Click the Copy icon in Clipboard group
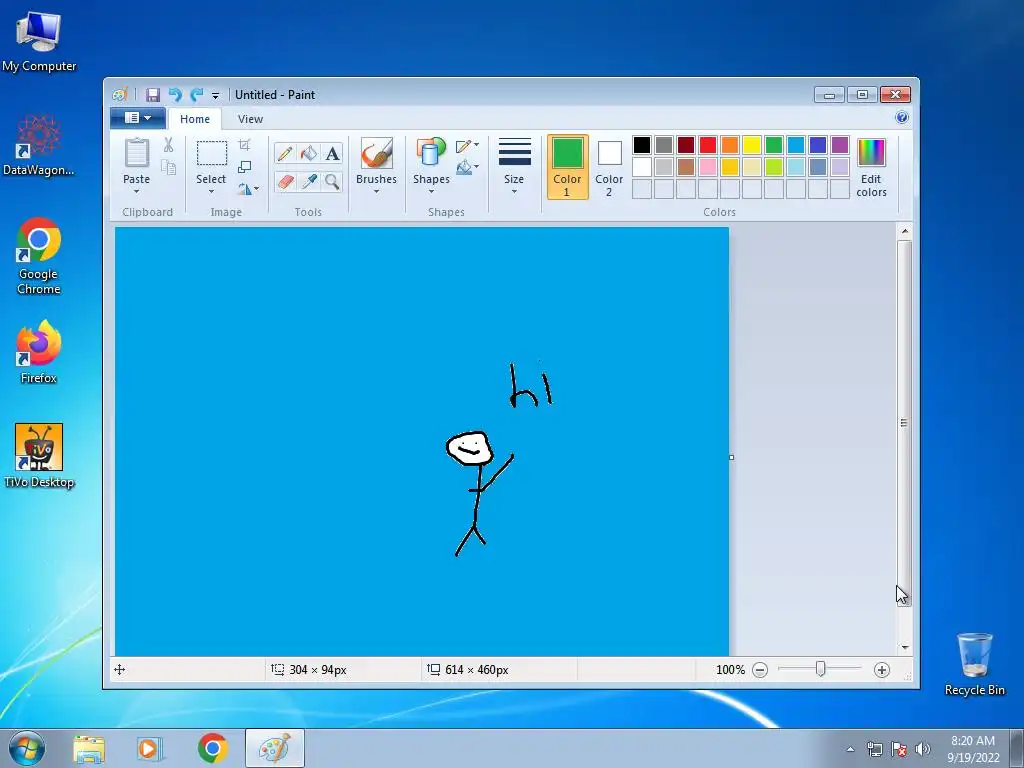 click(168, 168)
